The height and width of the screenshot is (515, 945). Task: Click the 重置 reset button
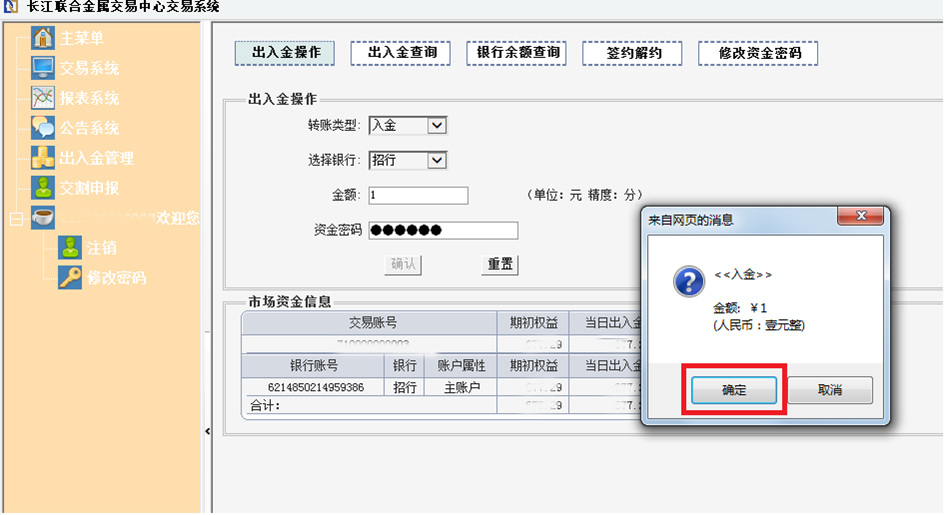pyautogui.click(x=500, y=265)
